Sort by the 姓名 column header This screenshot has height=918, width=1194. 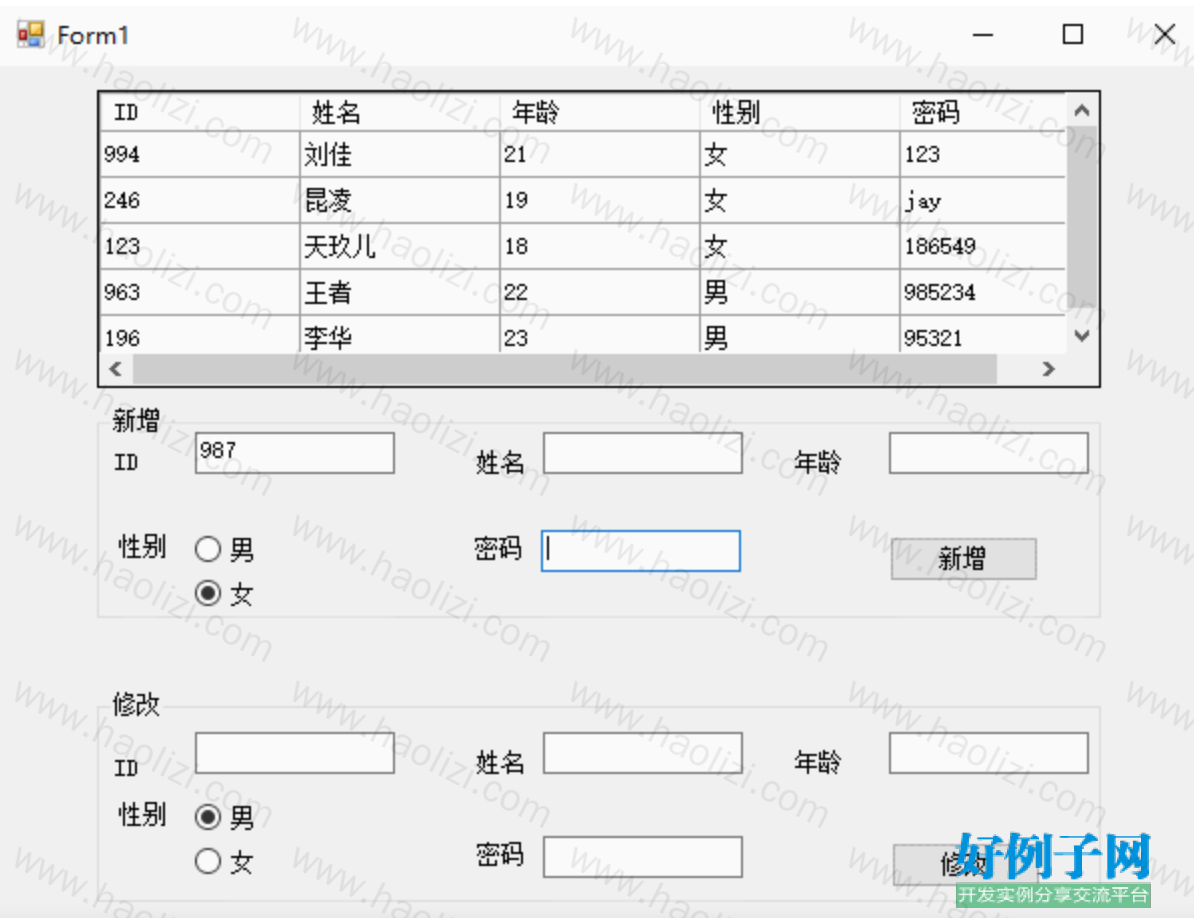(x=400, y=113)
